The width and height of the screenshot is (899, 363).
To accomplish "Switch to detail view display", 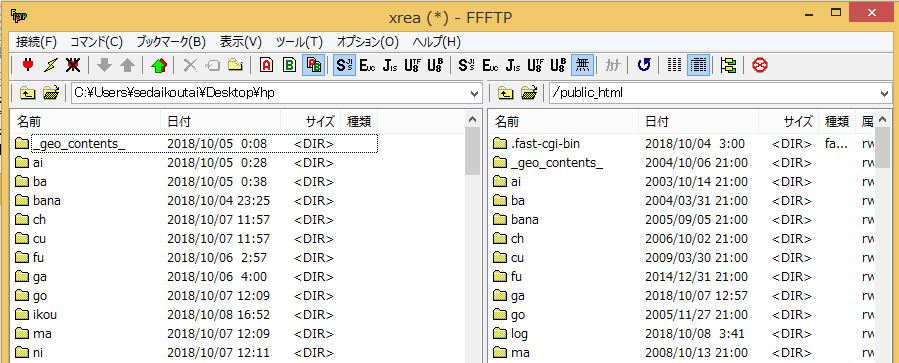I will pyautogui.click(x=698, y=65).
